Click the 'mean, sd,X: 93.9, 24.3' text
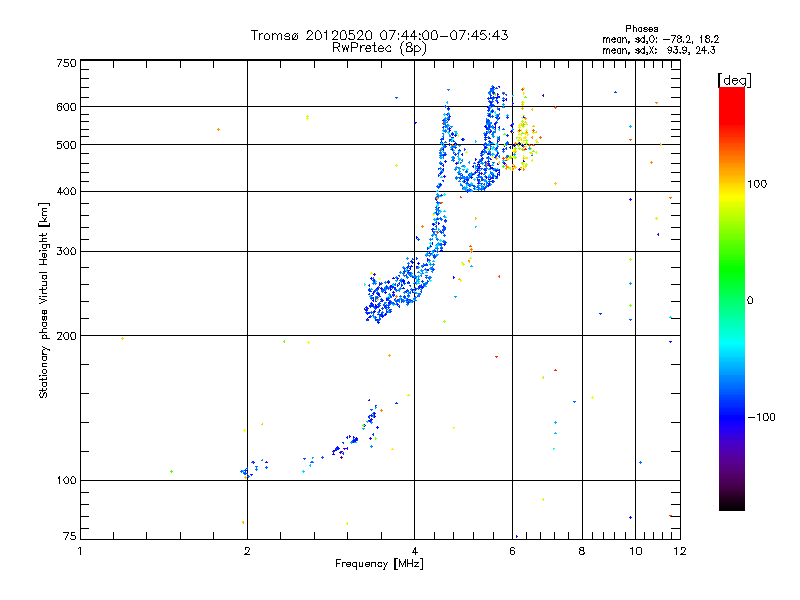The width and height of the screenshot is (800, 600). tap(659, 50)
